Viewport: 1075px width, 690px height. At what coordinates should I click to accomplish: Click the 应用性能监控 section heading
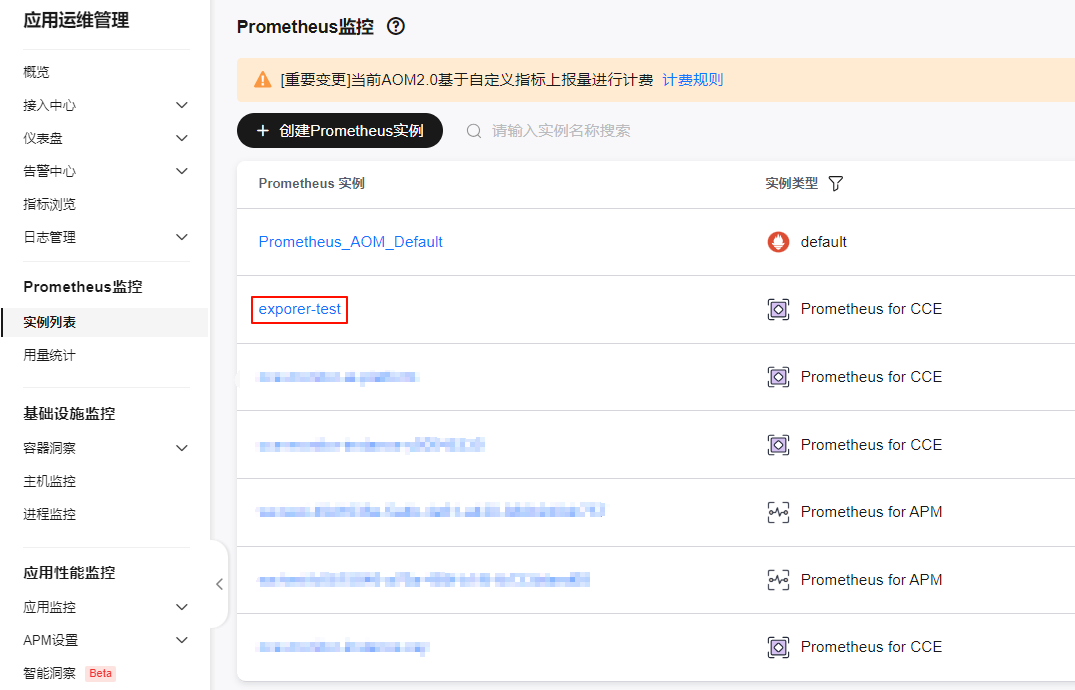(69, 573)
